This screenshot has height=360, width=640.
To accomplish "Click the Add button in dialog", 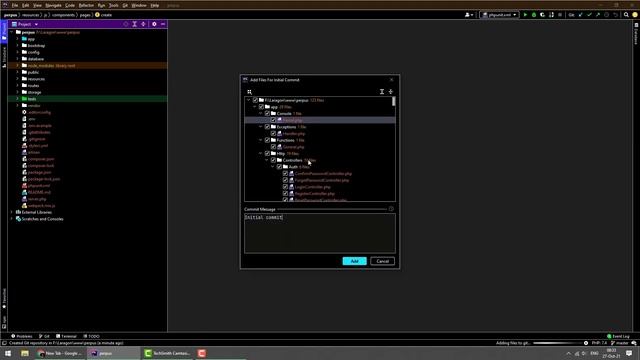I will tap(354, 261).
